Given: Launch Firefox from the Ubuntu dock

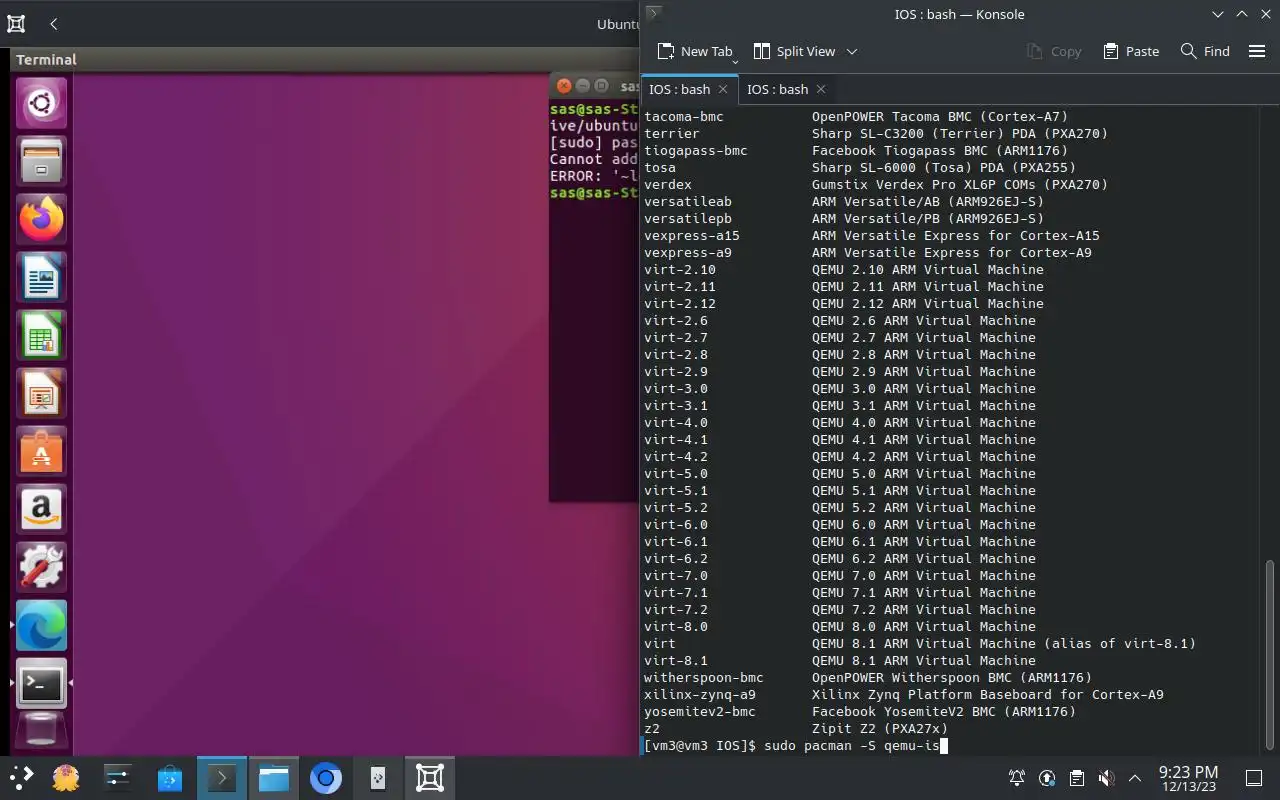Looking at the screenshot, I should [41, 218].
